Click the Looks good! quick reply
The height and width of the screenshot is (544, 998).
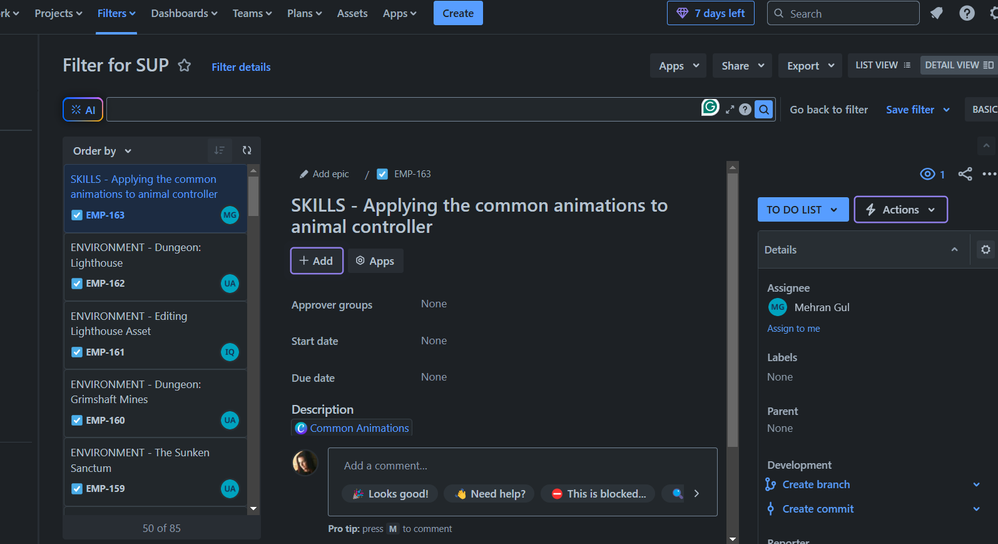(390, 494)
